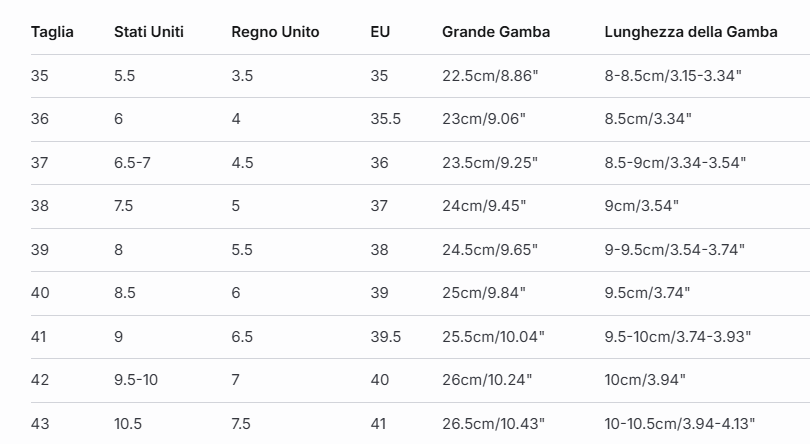Select the Grande Gamba header
810x444 pixels.
496,32
